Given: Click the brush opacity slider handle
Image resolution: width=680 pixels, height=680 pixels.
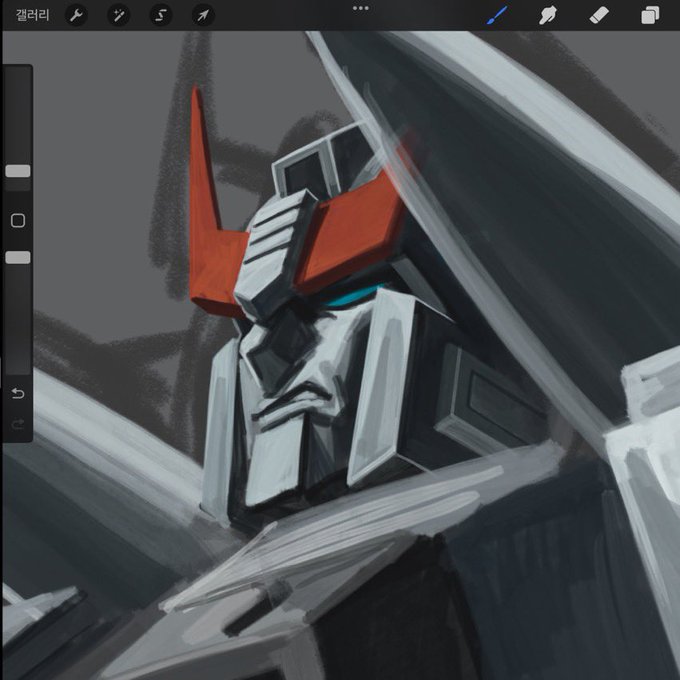Looking at the screenshot, I should click(18, 257).
